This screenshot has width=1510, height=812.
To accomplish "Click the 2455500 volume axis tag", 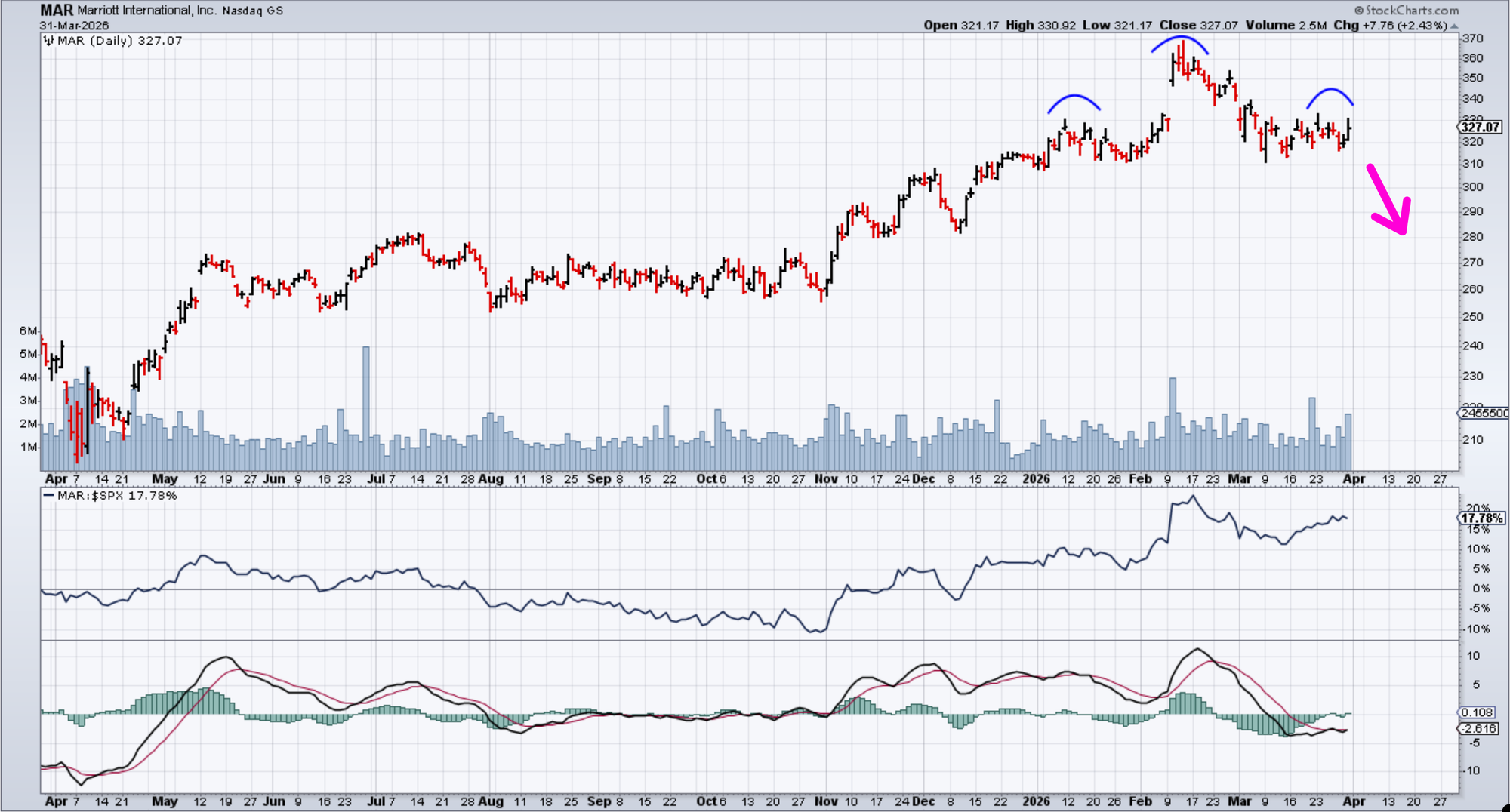I will (x=1484, y=413).
